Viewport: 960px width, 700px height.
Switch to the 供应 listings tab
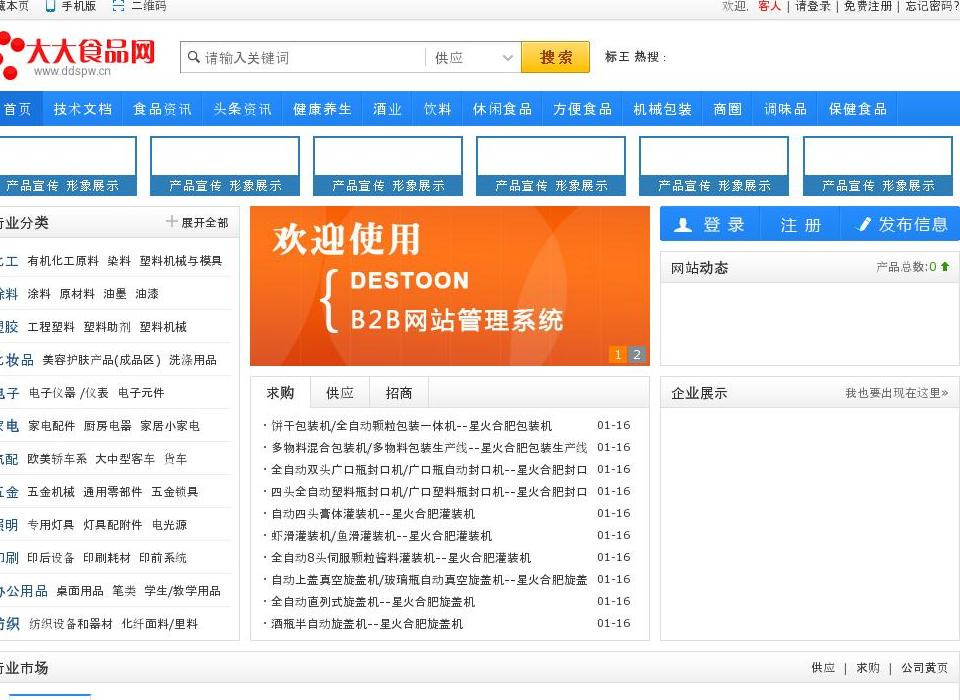tap(340, 393)
